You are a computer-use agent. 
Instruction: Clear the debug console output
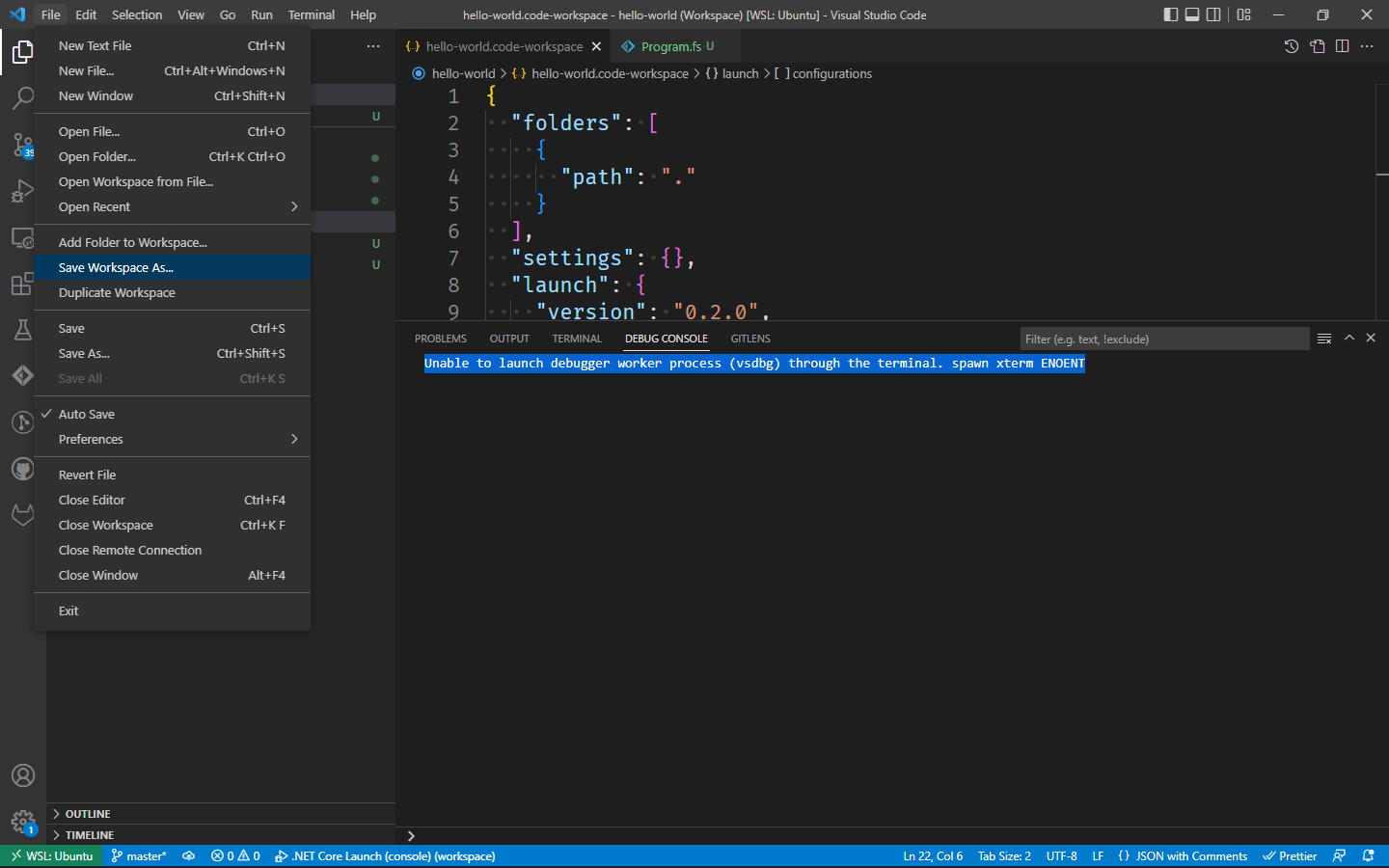click(1324, 339)
